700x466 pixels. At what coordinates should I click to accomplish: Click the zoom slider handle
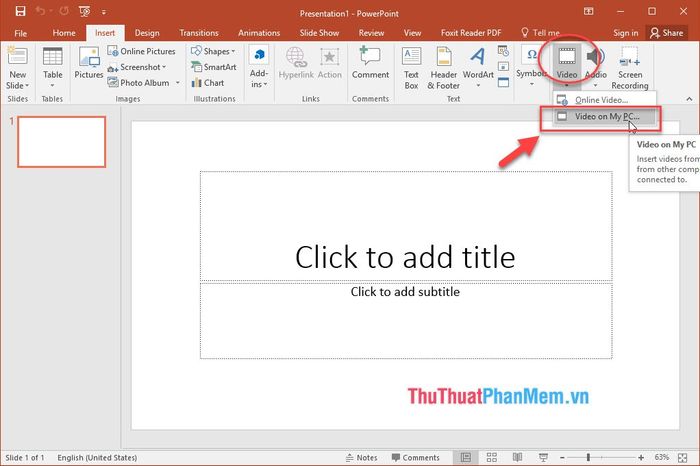click(588, 458)
